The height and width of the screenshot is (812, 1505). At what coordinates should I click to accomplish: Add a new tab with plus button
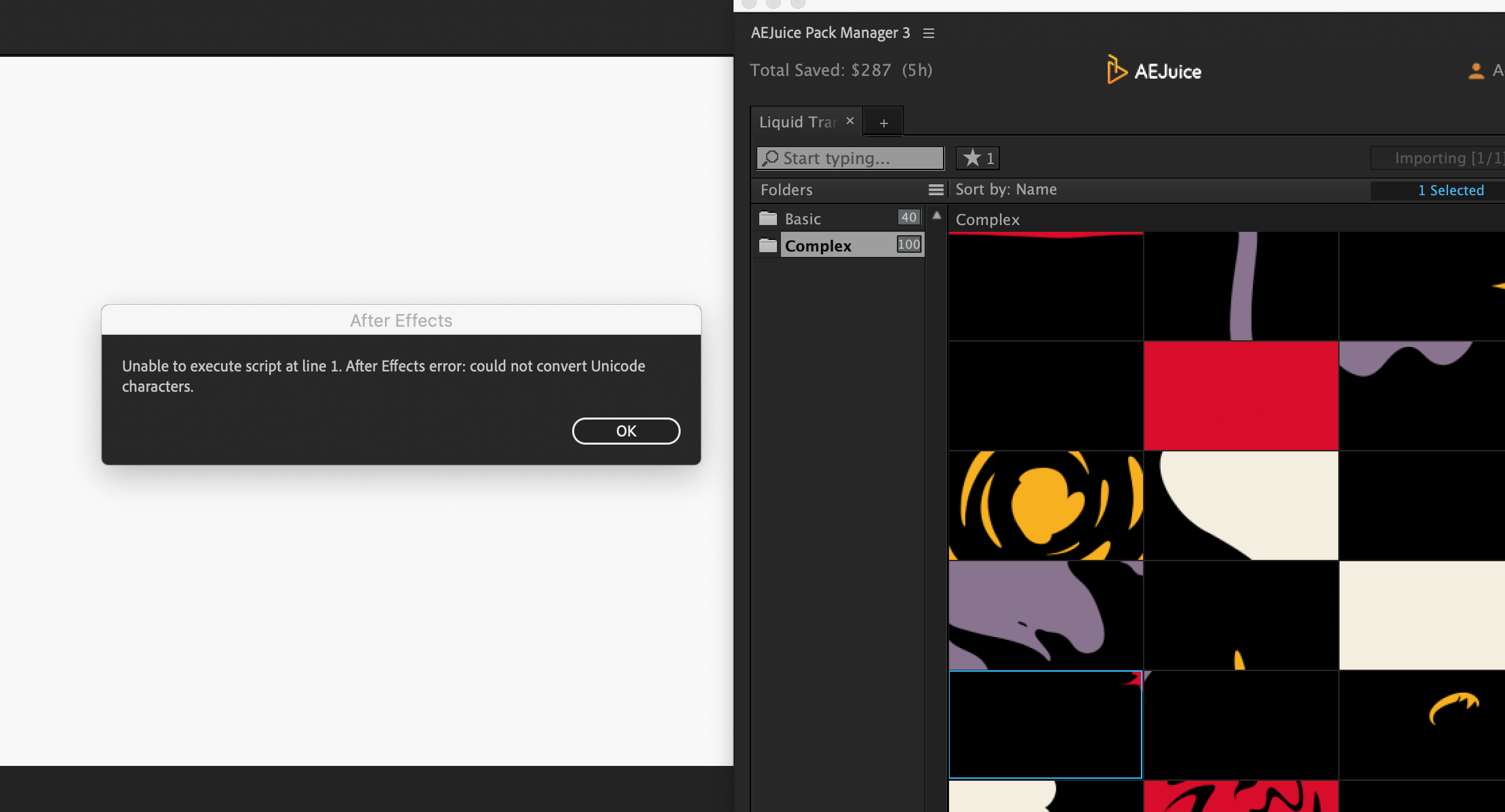point(883,123)
